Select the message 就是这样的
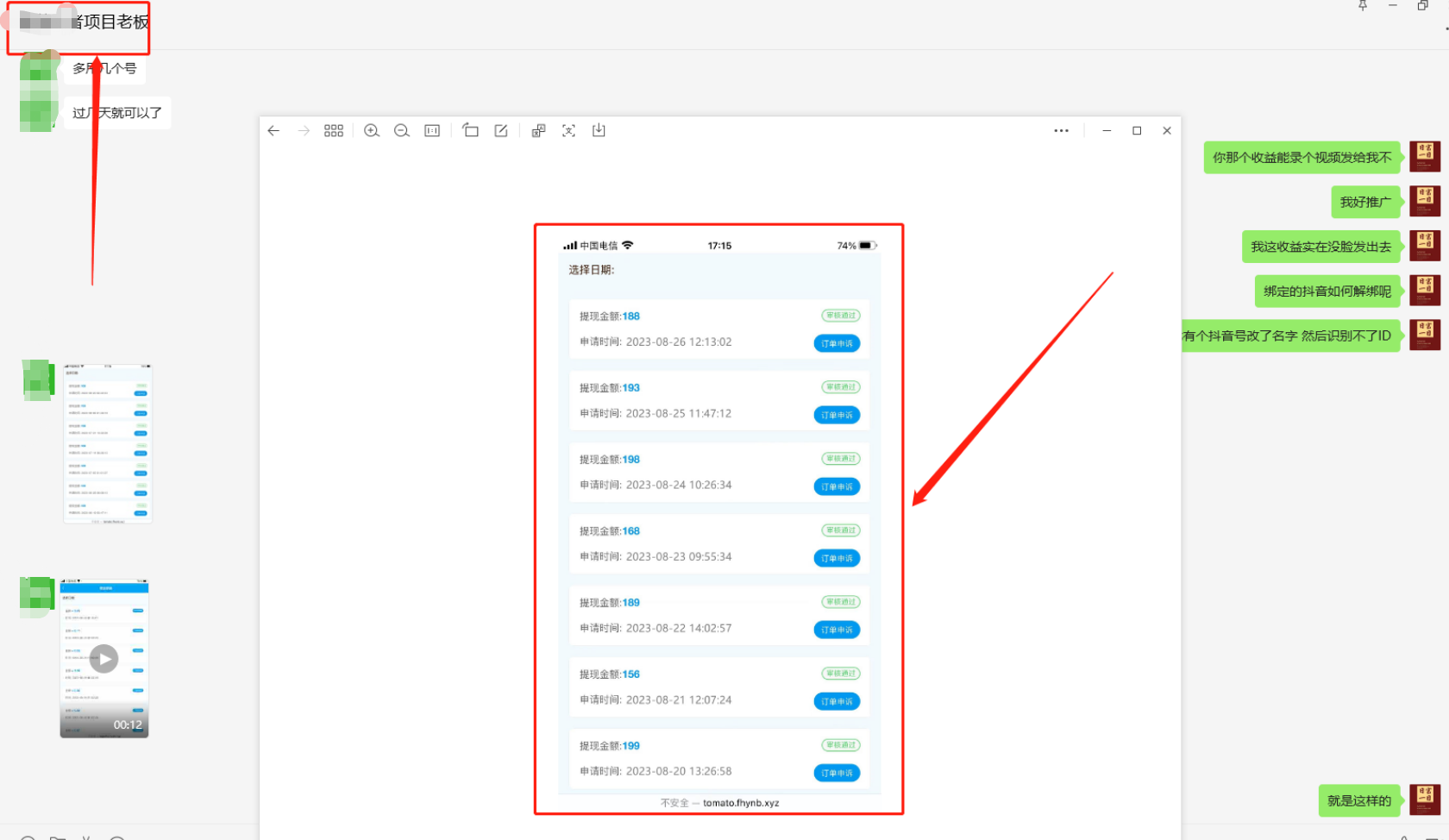Image resolution: width=1449 pixels, height=840 pixels. [1359, 800]
